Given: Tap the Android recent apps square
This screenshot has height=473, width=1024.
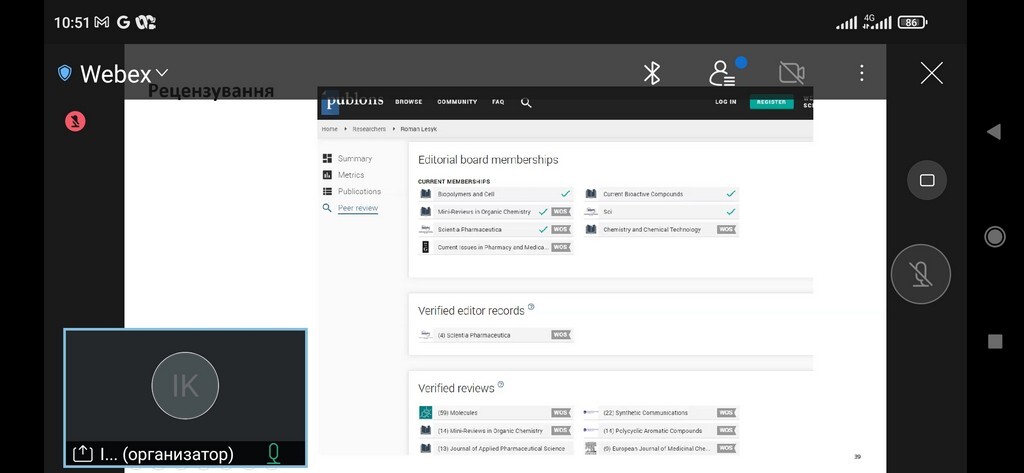Looking at the screenshot, I should pyautogui.click(x=995, y=341).
